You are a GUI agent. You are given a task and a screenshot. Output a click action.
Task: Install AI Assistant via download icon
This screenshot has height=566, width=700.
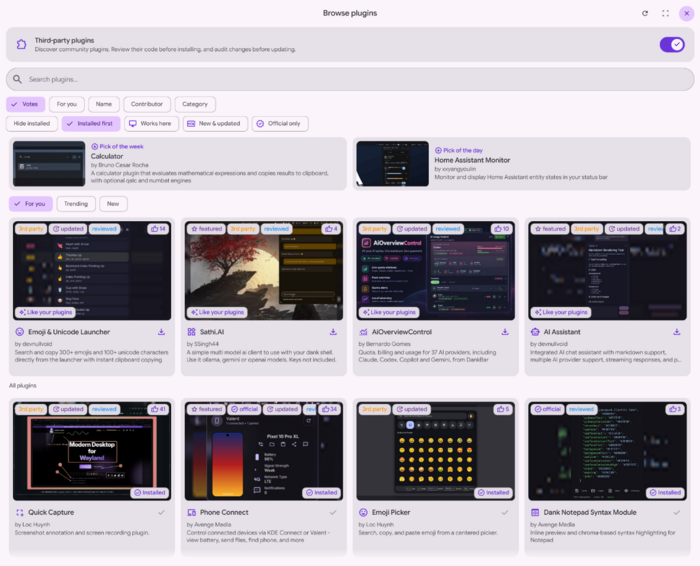pos(677,332)
